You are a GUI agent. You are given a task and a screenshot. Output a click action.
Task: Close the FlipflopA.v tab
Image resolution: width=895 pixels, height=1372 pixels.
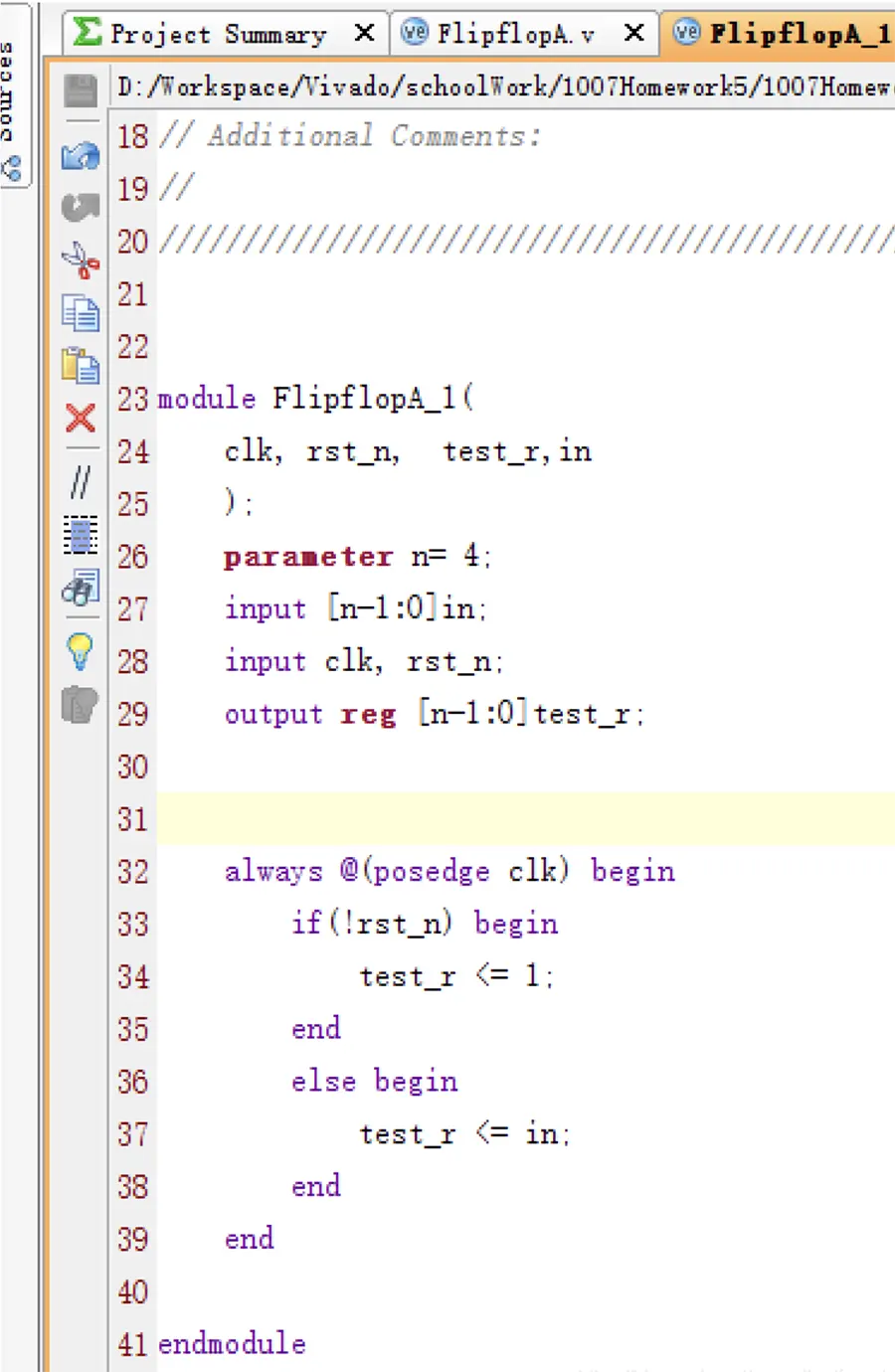(633, 34)
